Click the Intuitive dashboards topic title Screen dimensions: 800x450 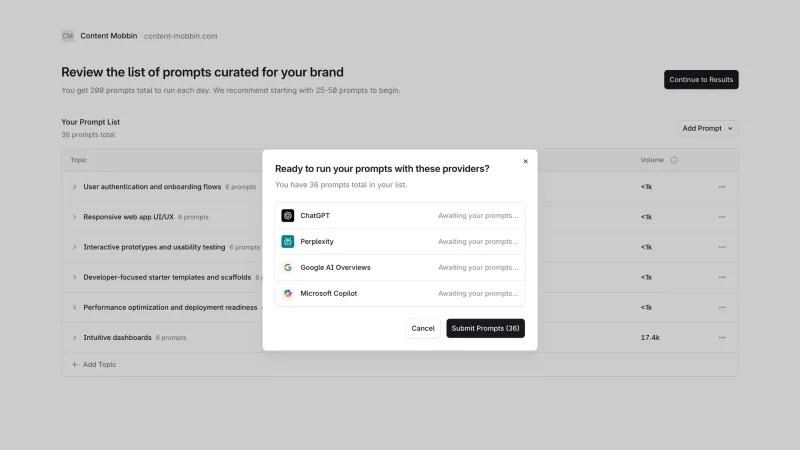click(x=117, y=337)
